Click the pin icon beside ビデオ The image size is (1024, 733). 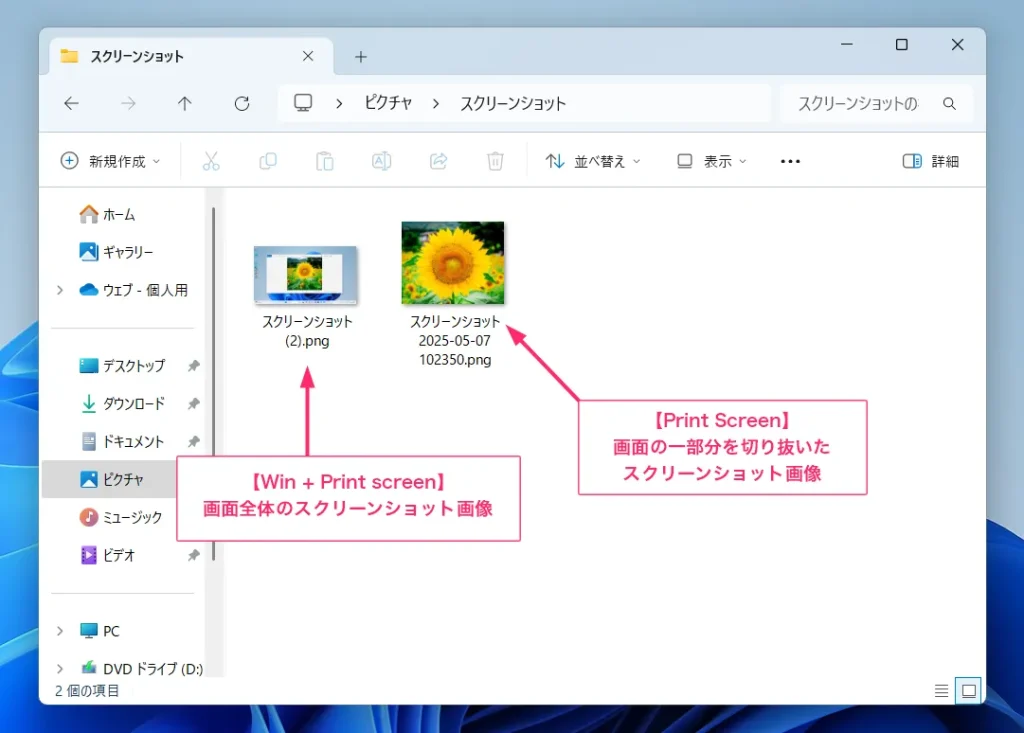[193, 555]
